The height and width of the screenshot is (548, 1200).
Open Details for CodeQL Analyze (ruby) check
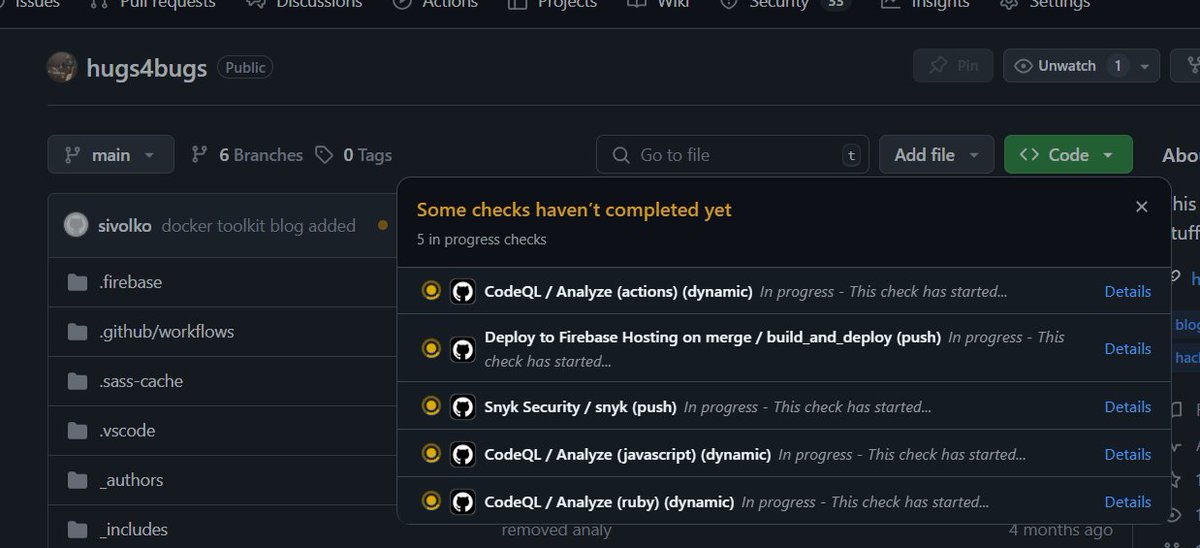point(1127,502)
